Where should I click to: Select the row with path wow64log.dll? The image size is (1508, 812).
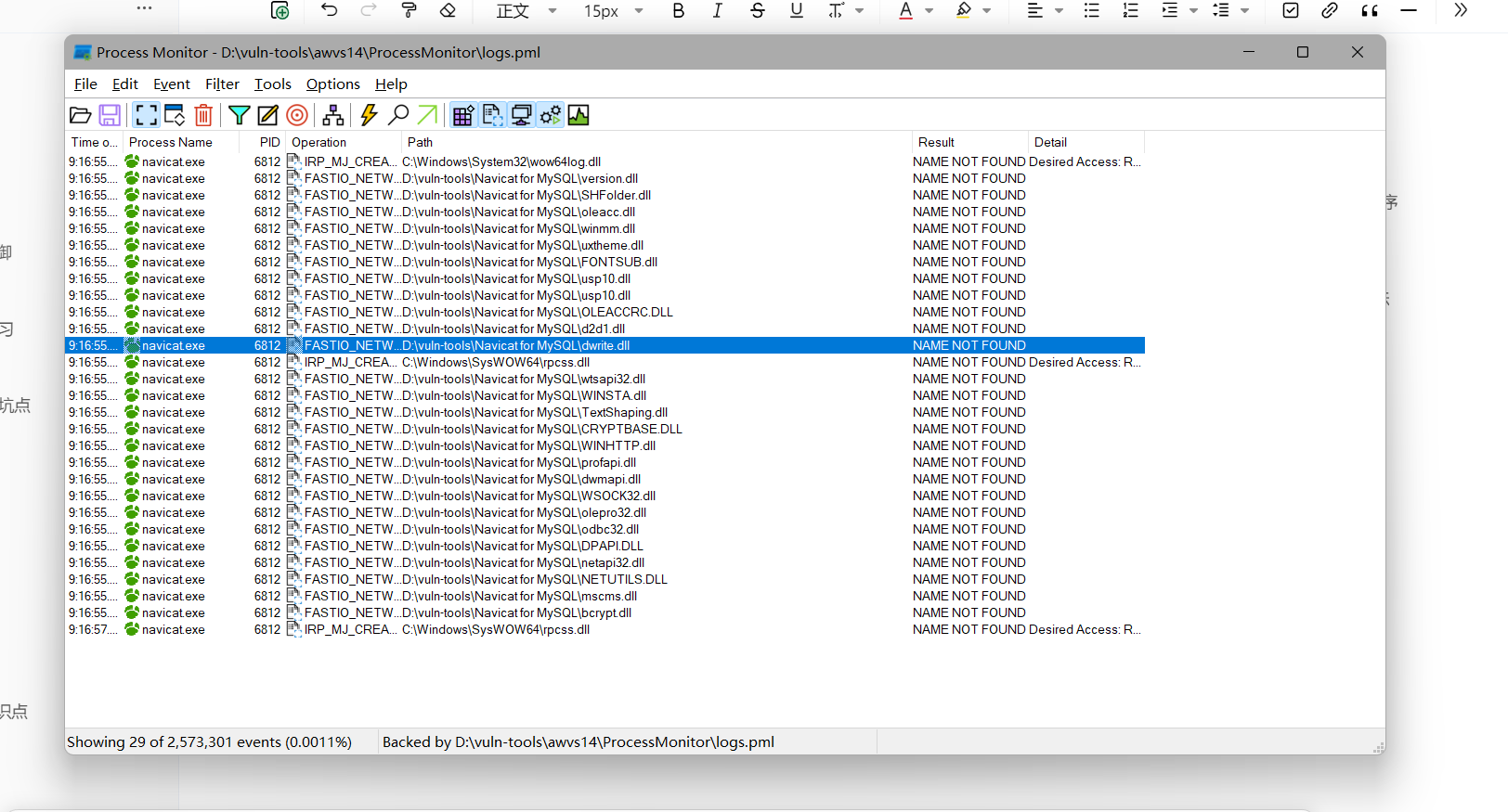click(x=604, y=161)
